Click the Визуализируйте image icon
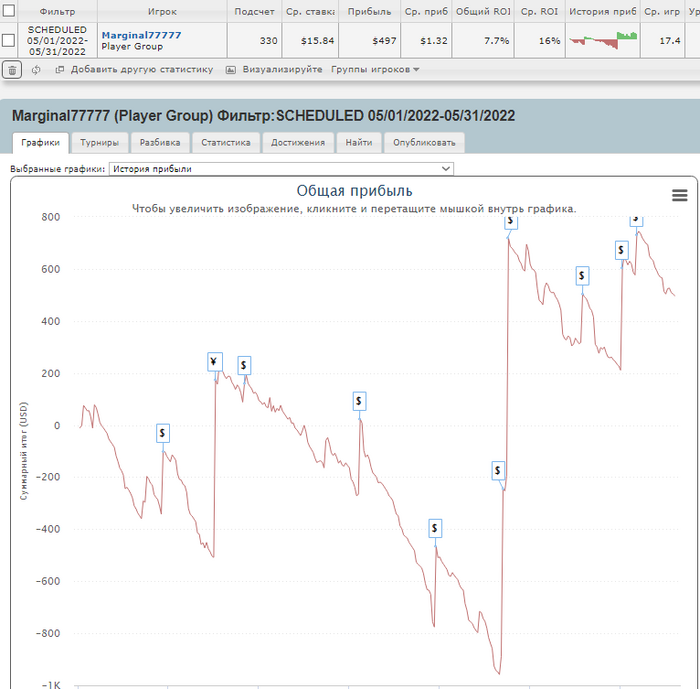Image resolution: width=700 pixels, height=689 pixels. coord(230,70)
